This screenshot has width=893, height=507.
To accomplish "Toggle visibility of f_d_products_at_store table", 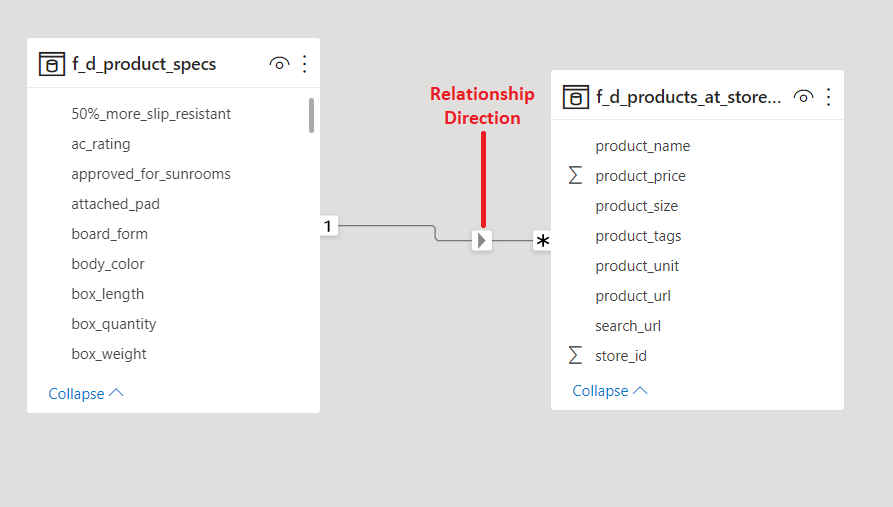I will coord(803,97).
